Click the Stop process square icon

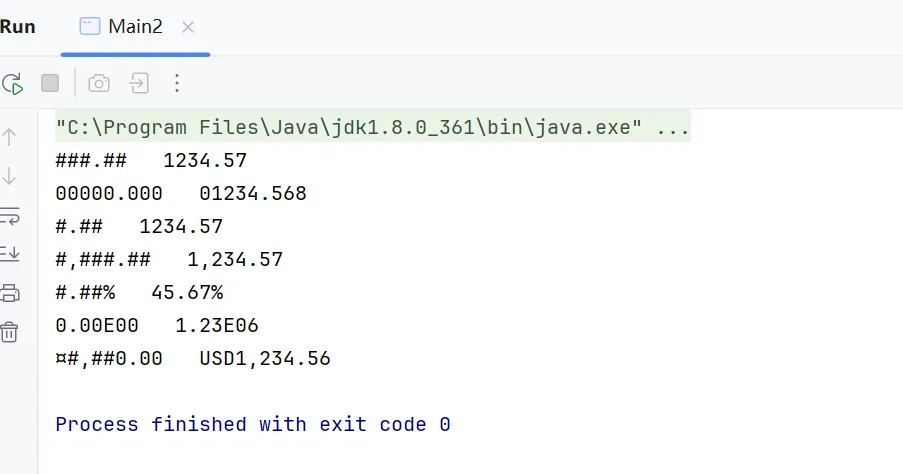pos(50,83)
